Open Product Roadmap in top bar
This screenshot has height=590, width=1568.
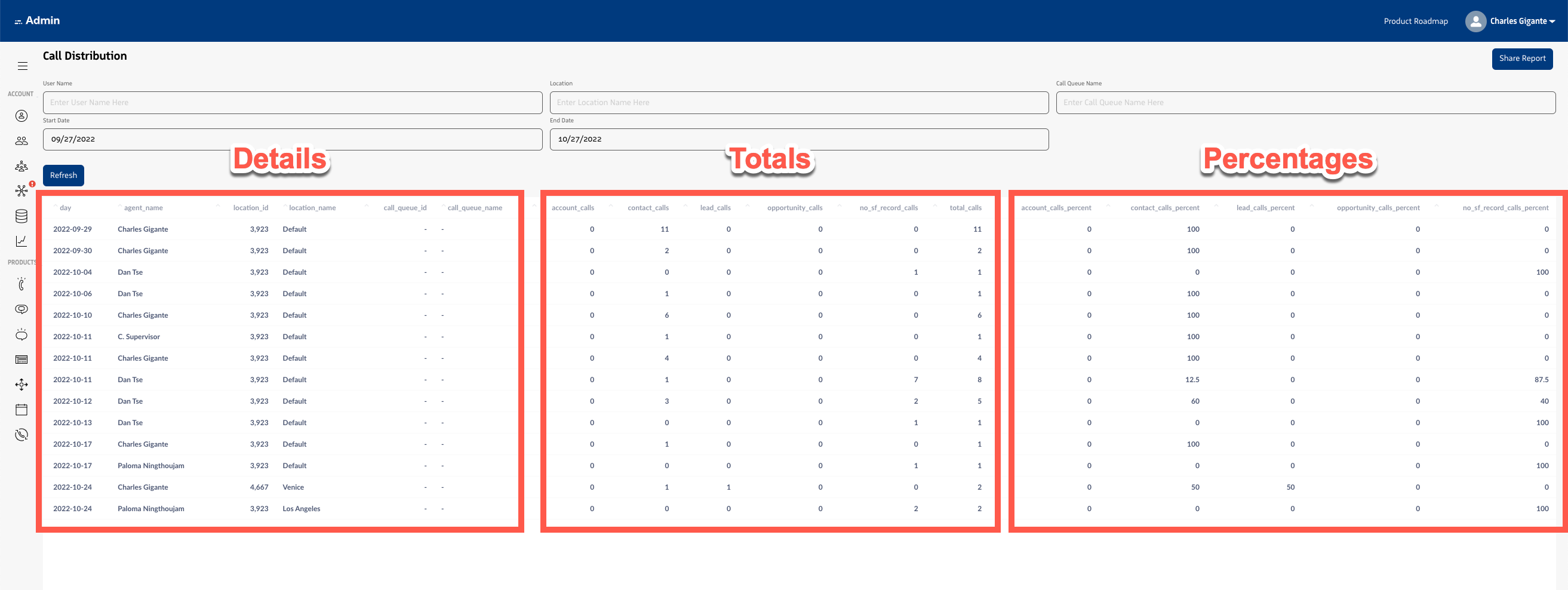(x=1415, y=21)
